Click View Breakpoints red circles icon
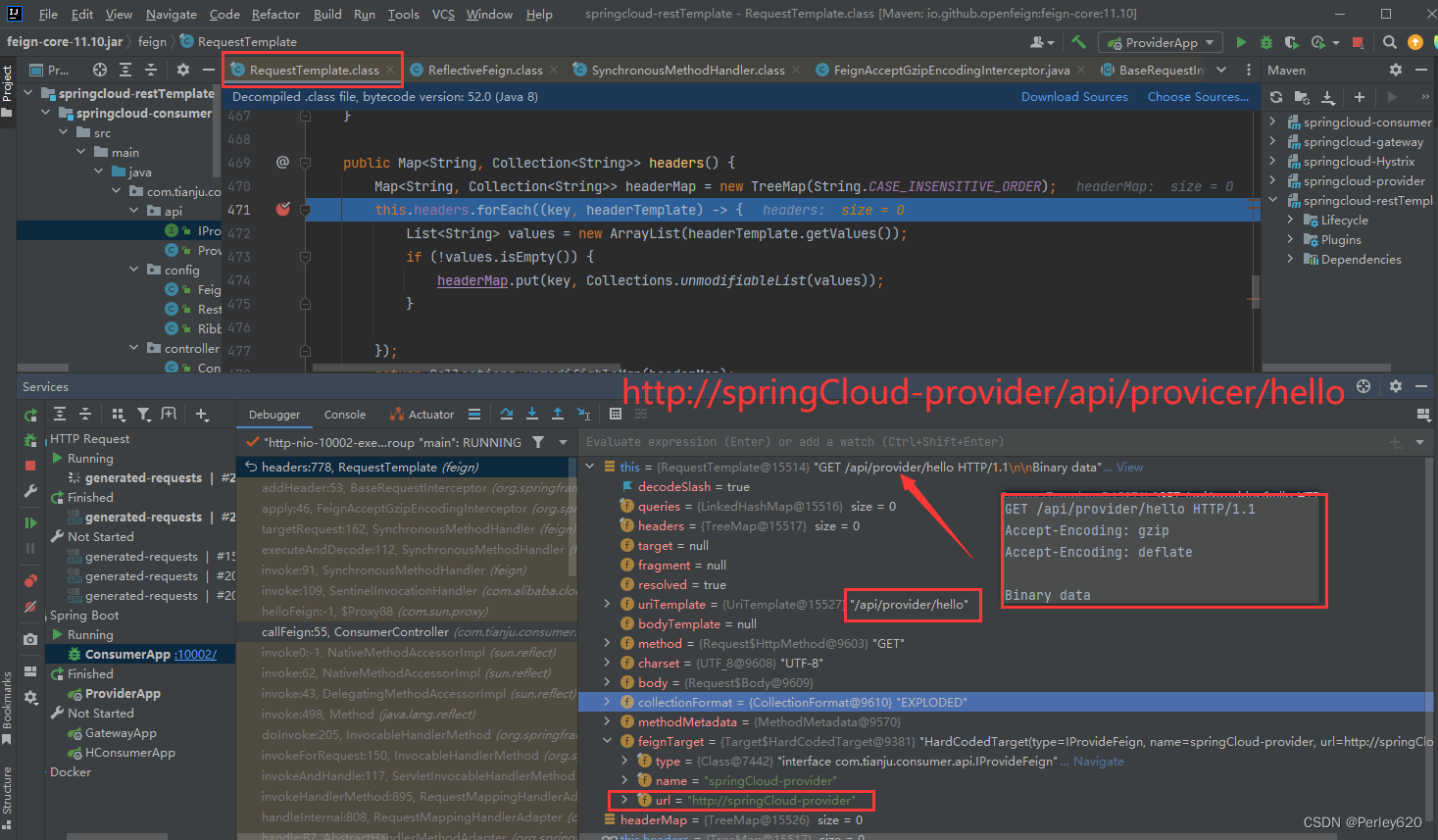 point(30,580)
